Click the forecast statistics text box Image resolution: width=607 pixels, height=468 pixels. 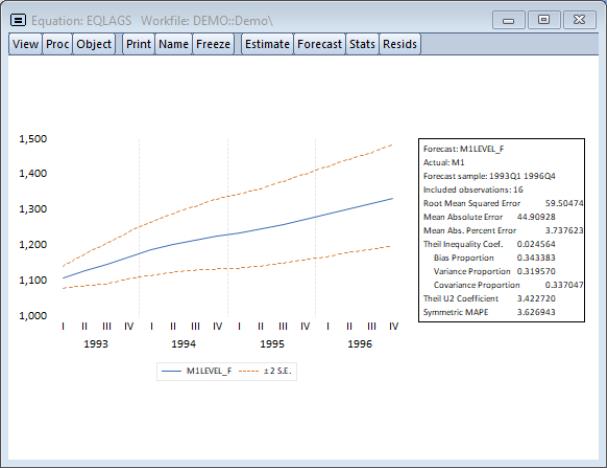pyautogui.click(x=501, y=229)
